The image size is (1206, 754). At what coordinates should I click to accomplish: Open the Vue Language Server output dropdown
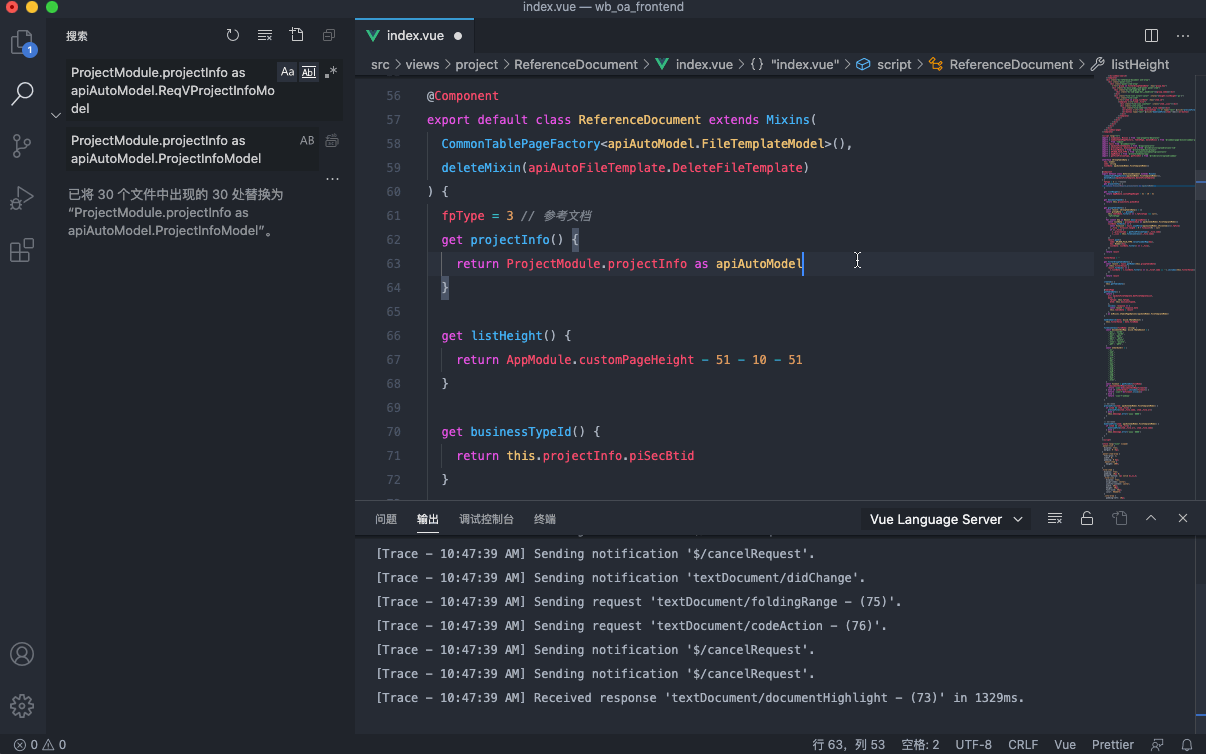click(x=946, y=519)
